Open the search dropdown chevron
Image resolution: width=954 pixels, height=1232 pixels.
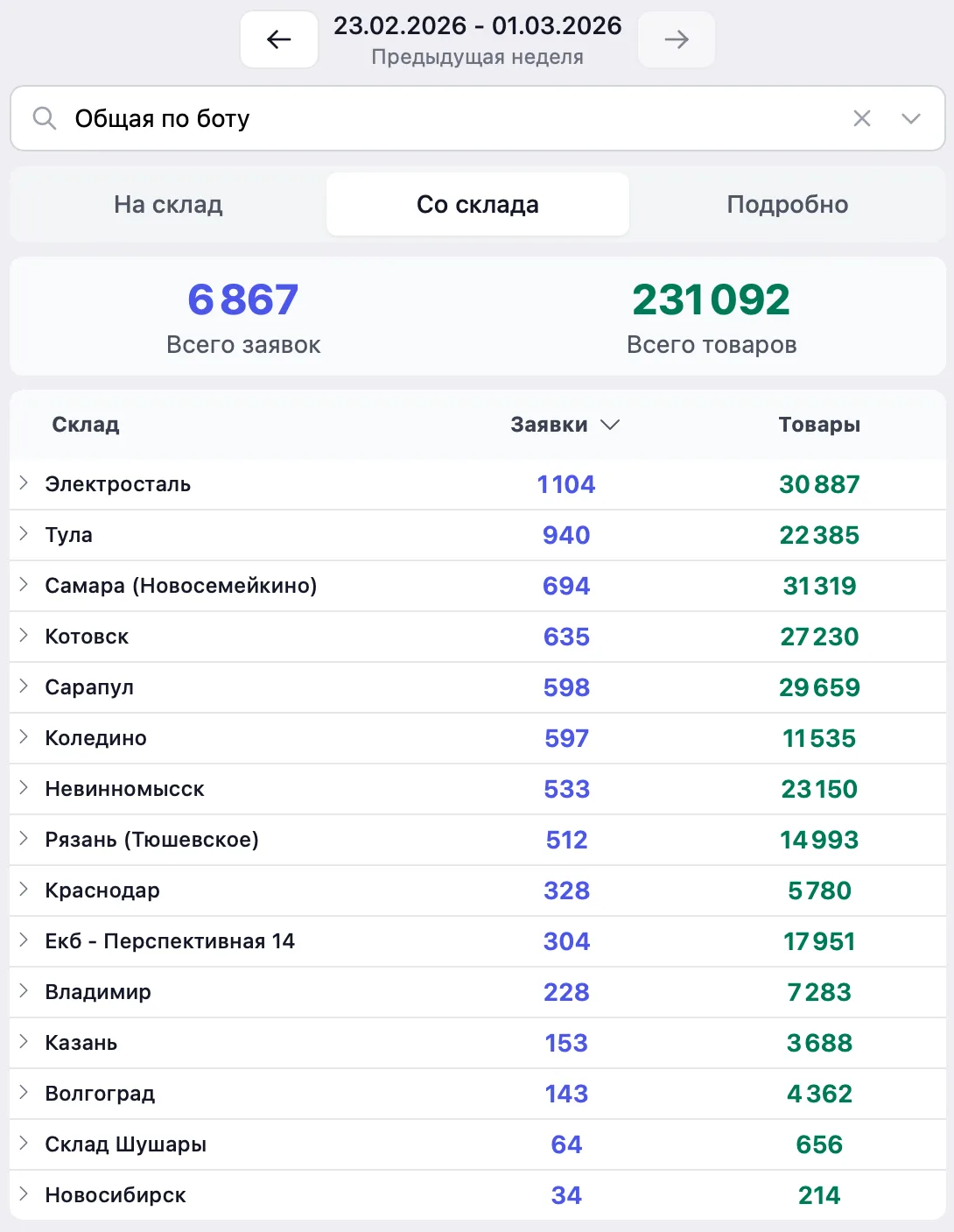coord(911,118)
